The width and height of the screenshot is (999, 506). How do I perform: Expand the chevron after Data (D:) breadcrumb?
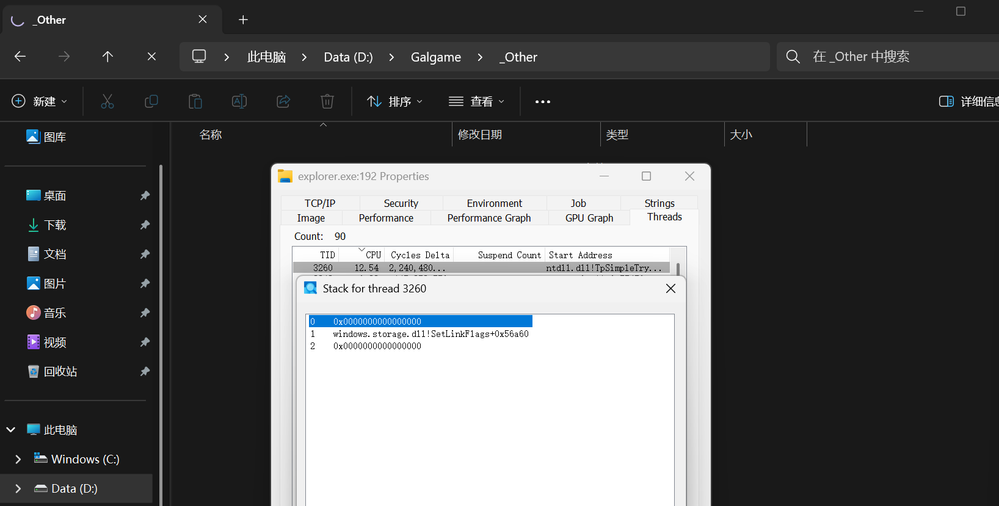click(391, 57)
